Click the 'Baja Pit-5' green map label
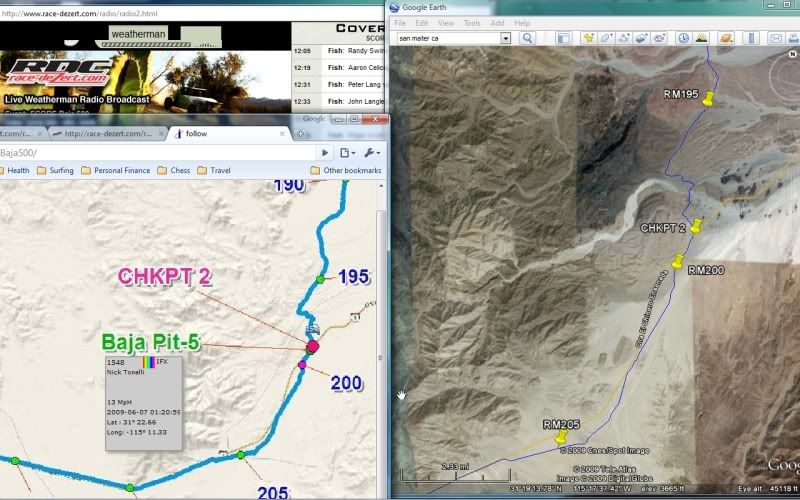800x500 pixels. coord(151,342)
